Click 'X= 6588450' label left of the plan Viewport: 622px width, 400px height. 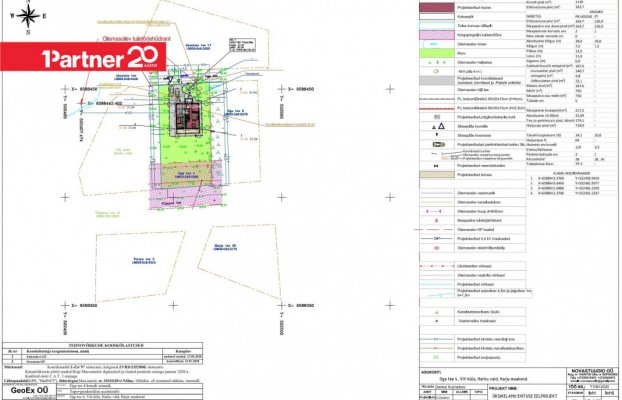pos(84,89)
